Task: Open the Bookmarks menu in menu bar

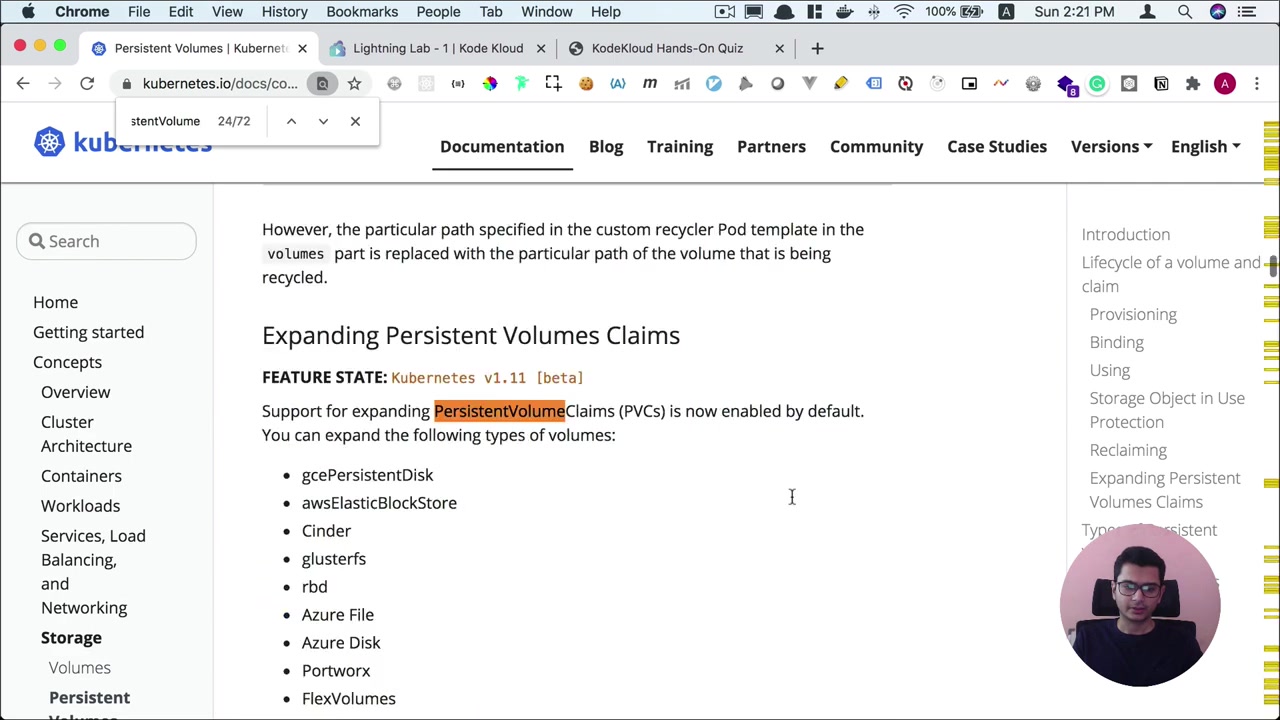Action: pyautogui.click(x=362, y=12)
